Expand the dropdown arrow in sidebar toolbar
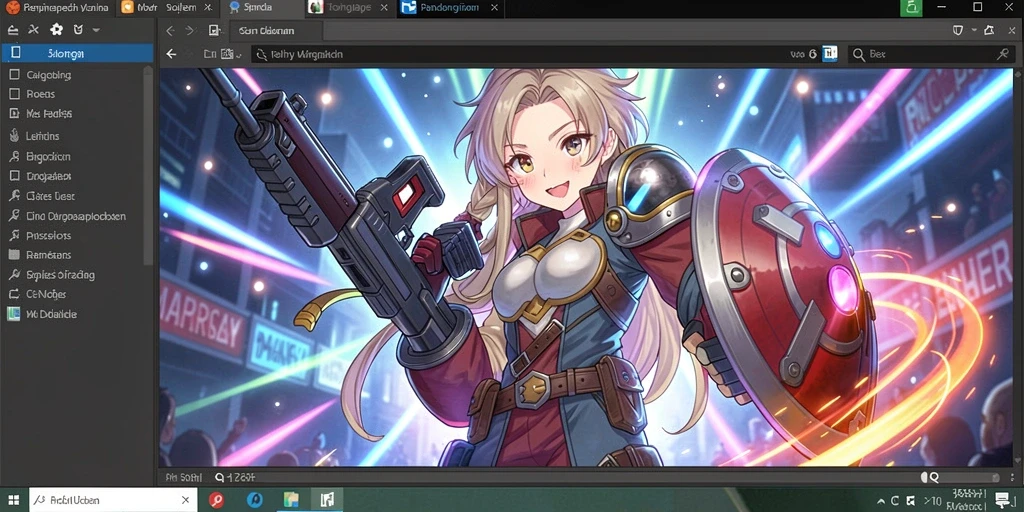 coord(96,30)
